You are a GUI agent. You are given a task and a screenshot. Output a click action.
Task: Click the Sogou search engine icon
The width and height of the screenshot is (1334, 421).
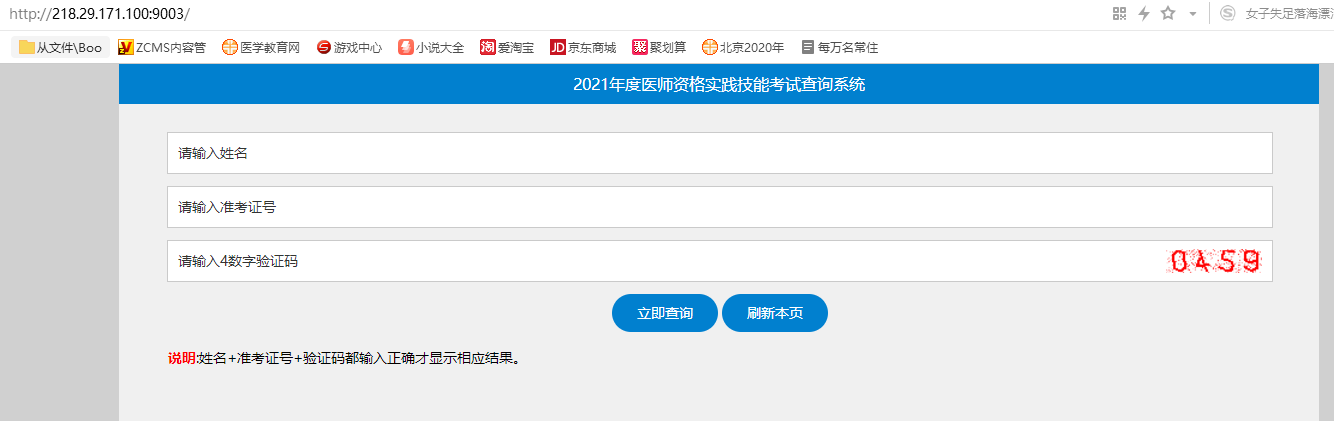[x=1227, y=14]
